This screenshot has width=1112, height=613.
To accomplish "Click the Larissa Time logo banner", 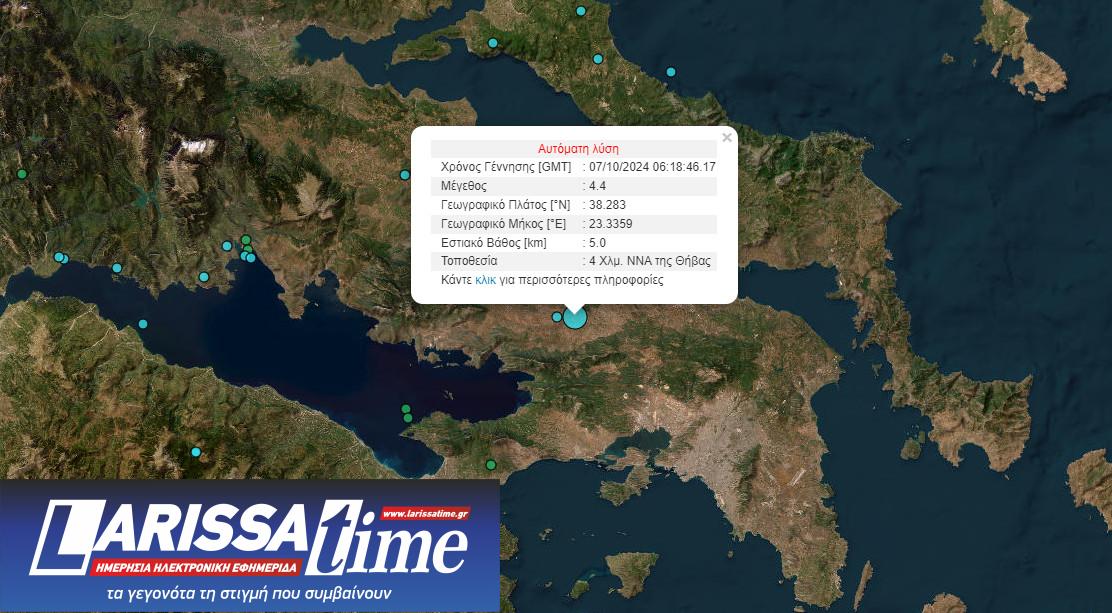I will [x=250, y=546].
